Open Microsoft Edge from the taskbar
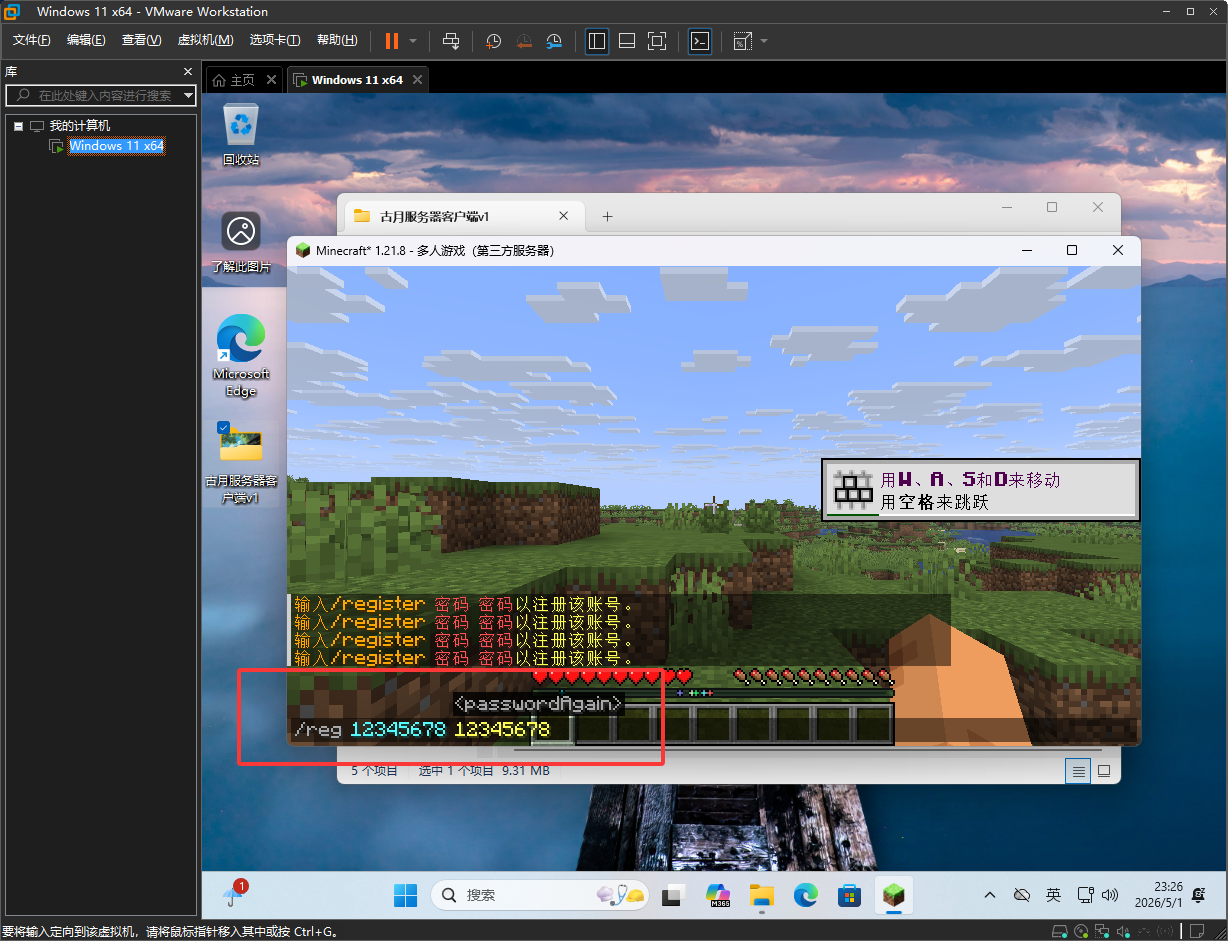The height and width of the screenshot is (941, 1228). tap(805, 894)
